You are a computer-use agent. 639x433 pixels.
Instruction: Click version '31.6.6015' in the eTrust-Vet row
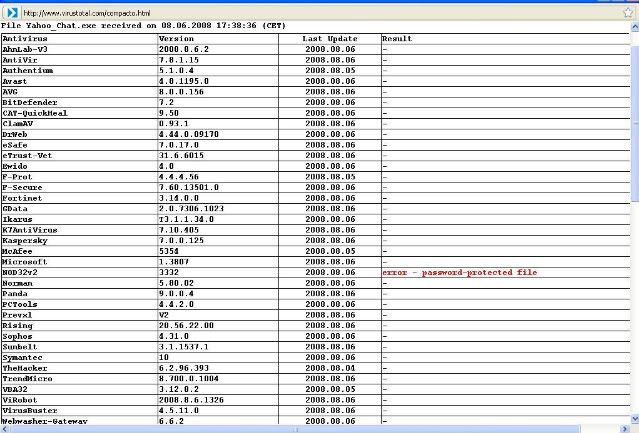pos(181,156)
